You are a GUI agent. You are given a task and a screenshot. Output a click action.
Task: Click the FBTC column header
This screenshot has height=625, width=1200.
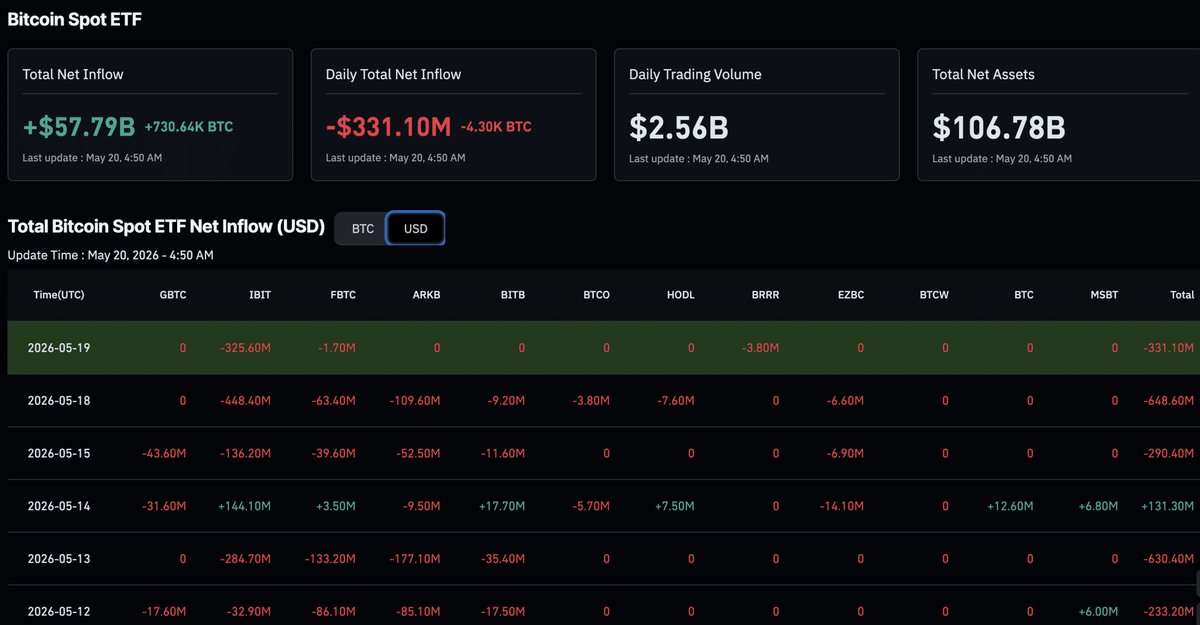tap(343, 295)
